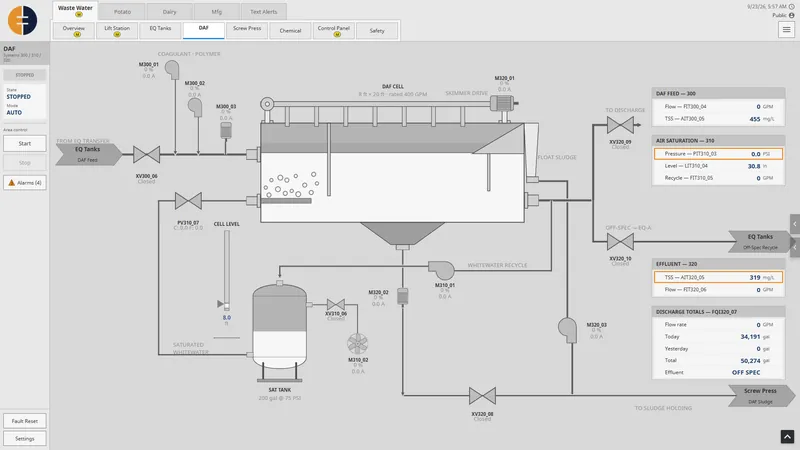This screenshot has height=450, width=800.
Task: Click the 8.0 ft cell level value
Action: pos(227,317)
